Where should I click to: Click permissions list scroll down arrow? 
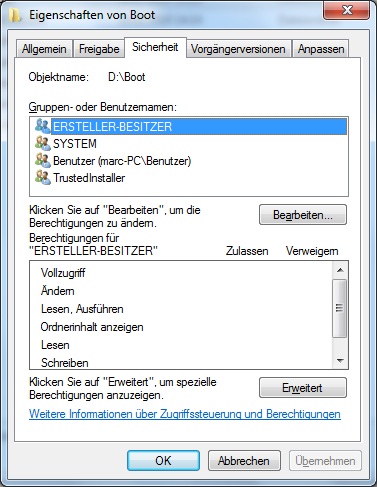pyautogui.click(x=340, y=360)
